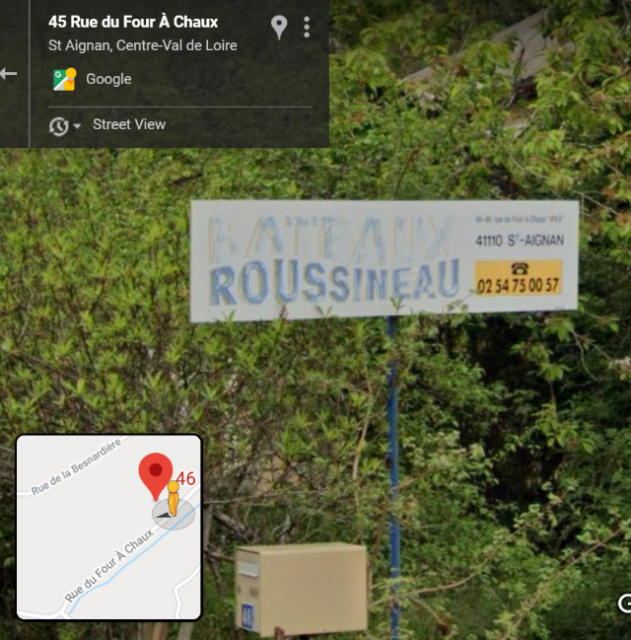
Task: Click the back arrow beside the address panel
Action: (8, 74)
